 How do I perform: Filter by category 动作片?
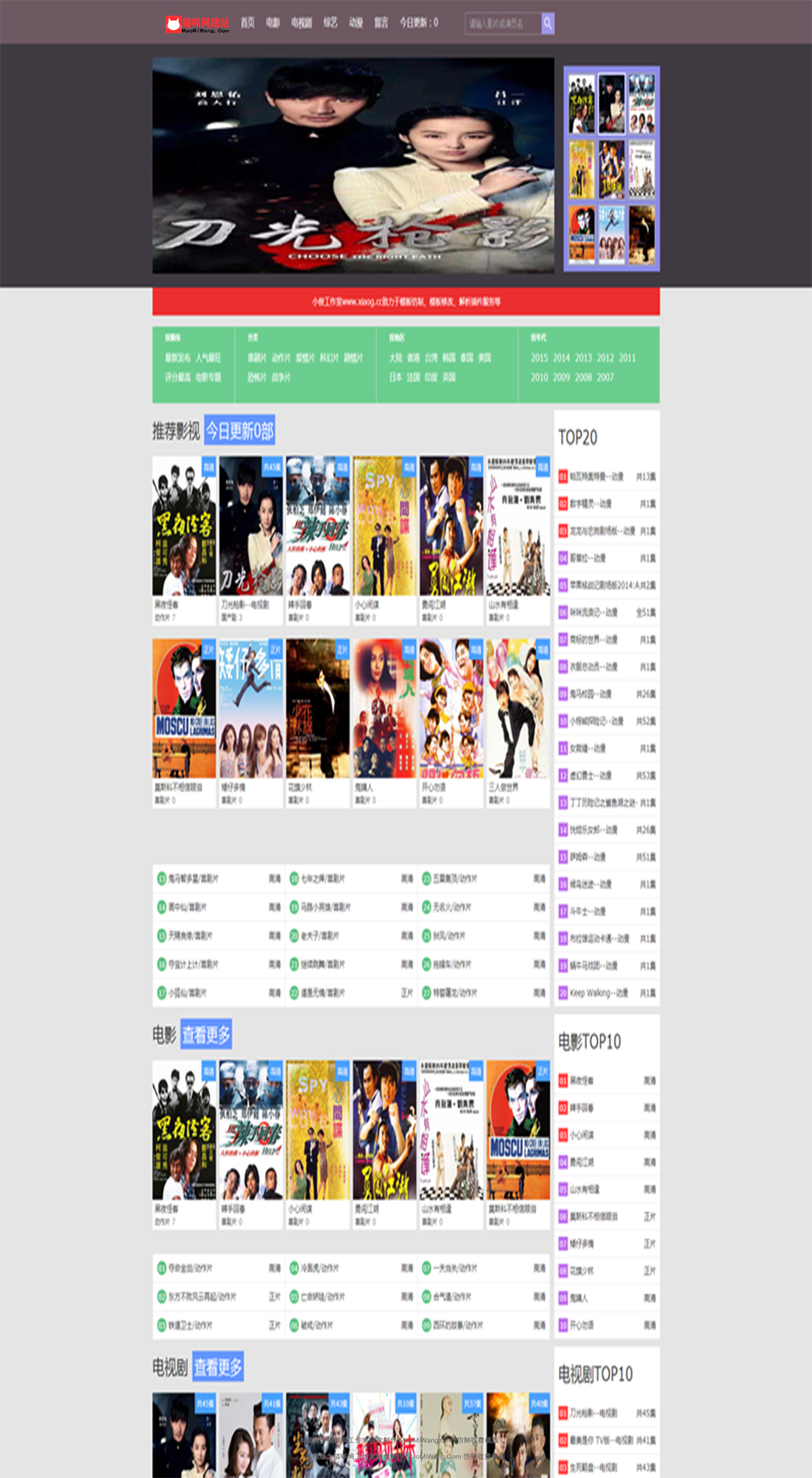point(281,357)
